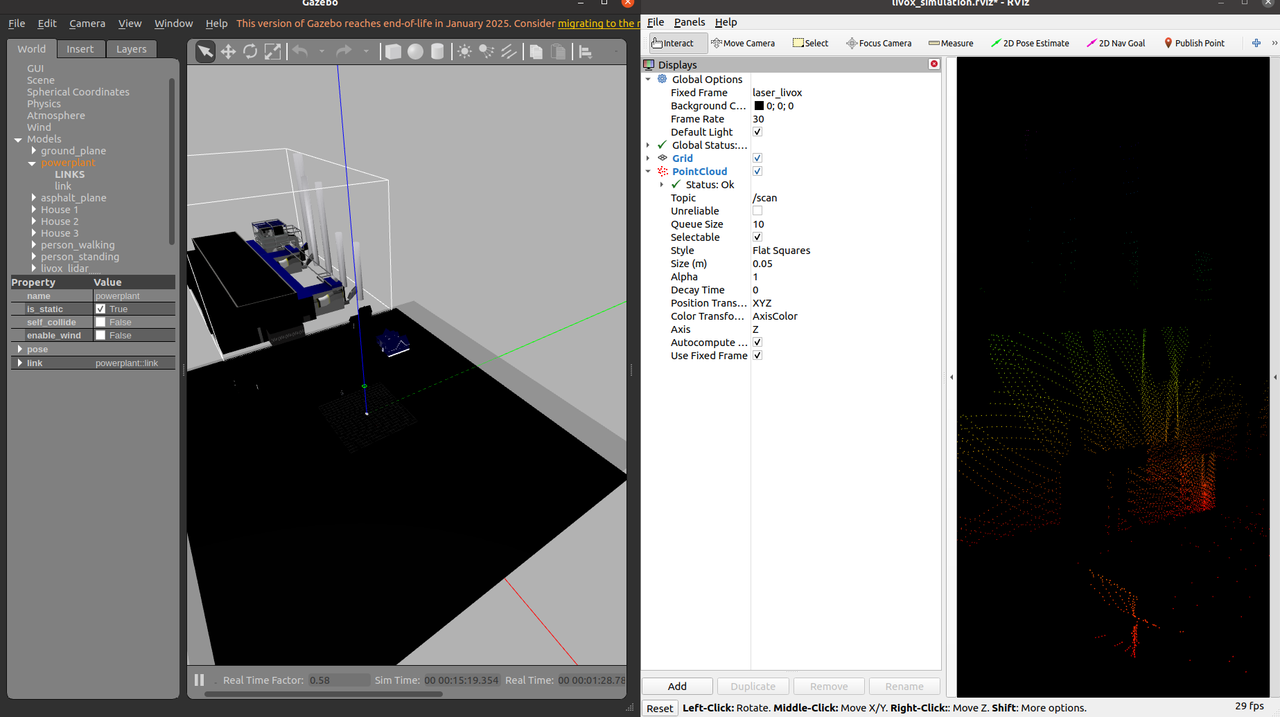The width and height of the screenshot is (1280, 717).
Task: Expand the pose property in Gazebo
Action: [x=20, y=349]
